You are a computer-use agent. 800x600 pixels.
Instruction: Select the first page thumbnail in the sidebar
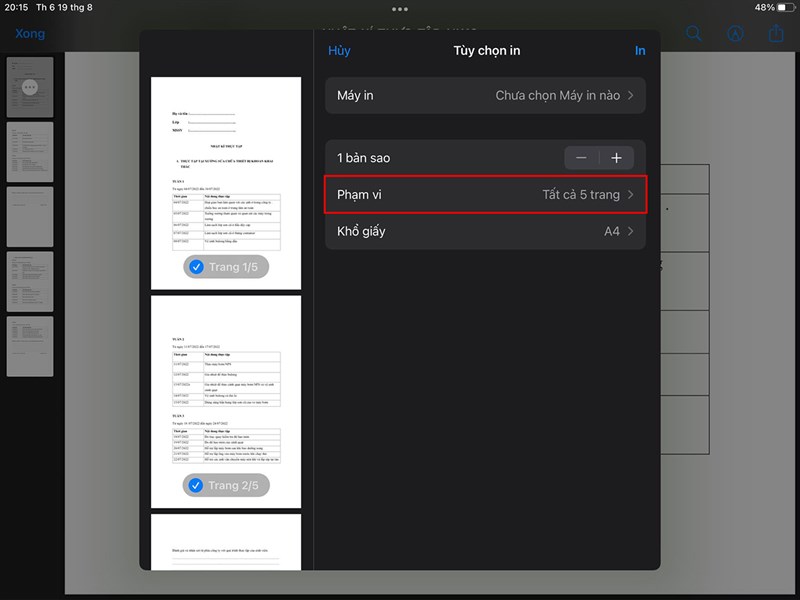click(29, 88)
